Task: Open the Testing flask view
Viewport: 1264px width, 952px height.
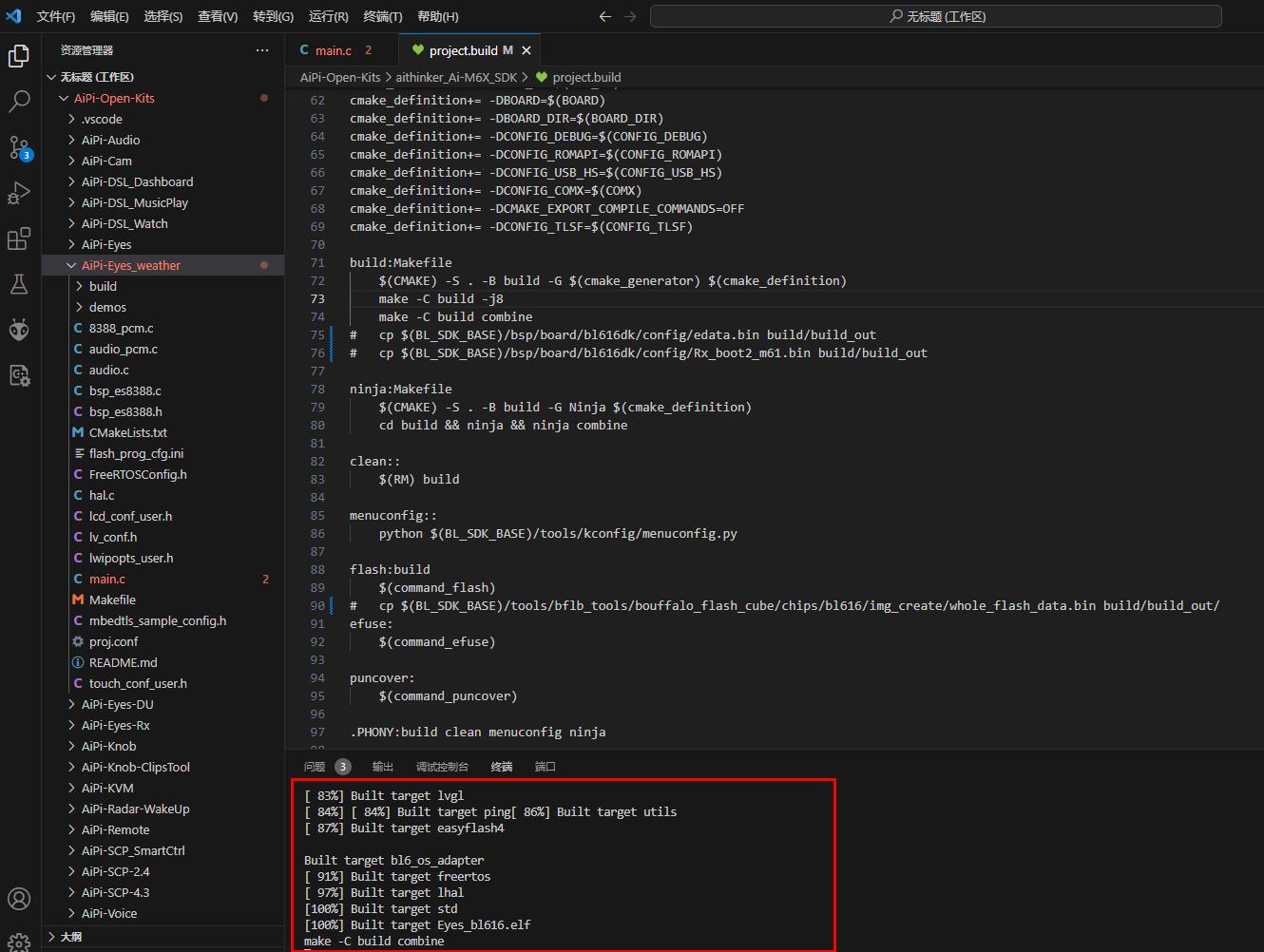Action: pos(19,284)
